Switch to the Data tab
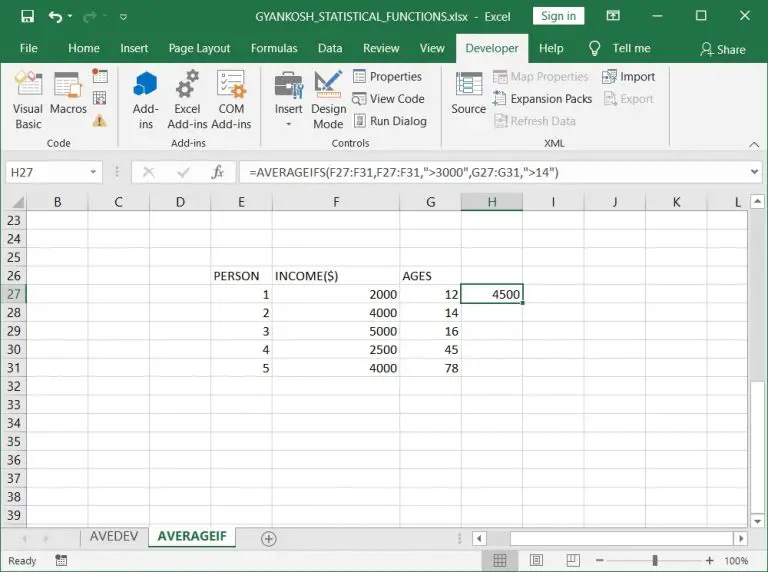Viewport: 768px width, 572px height. pyautogui.click(x=330, y=48)
